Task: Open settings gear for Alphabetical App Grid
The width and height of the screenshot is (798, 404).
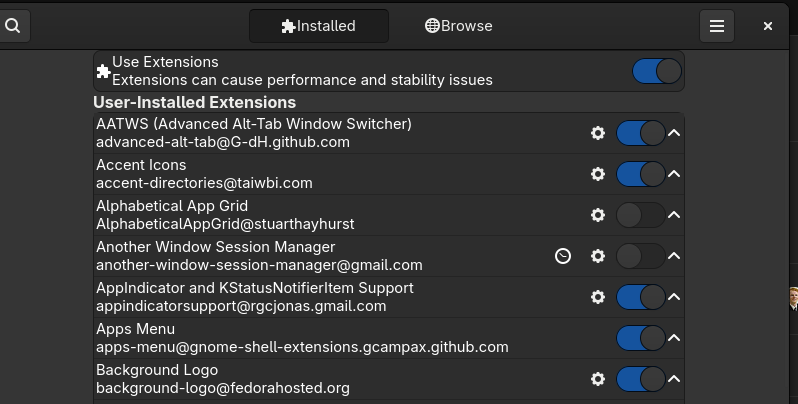Action: pyautogui.click(x=598, y=215)
